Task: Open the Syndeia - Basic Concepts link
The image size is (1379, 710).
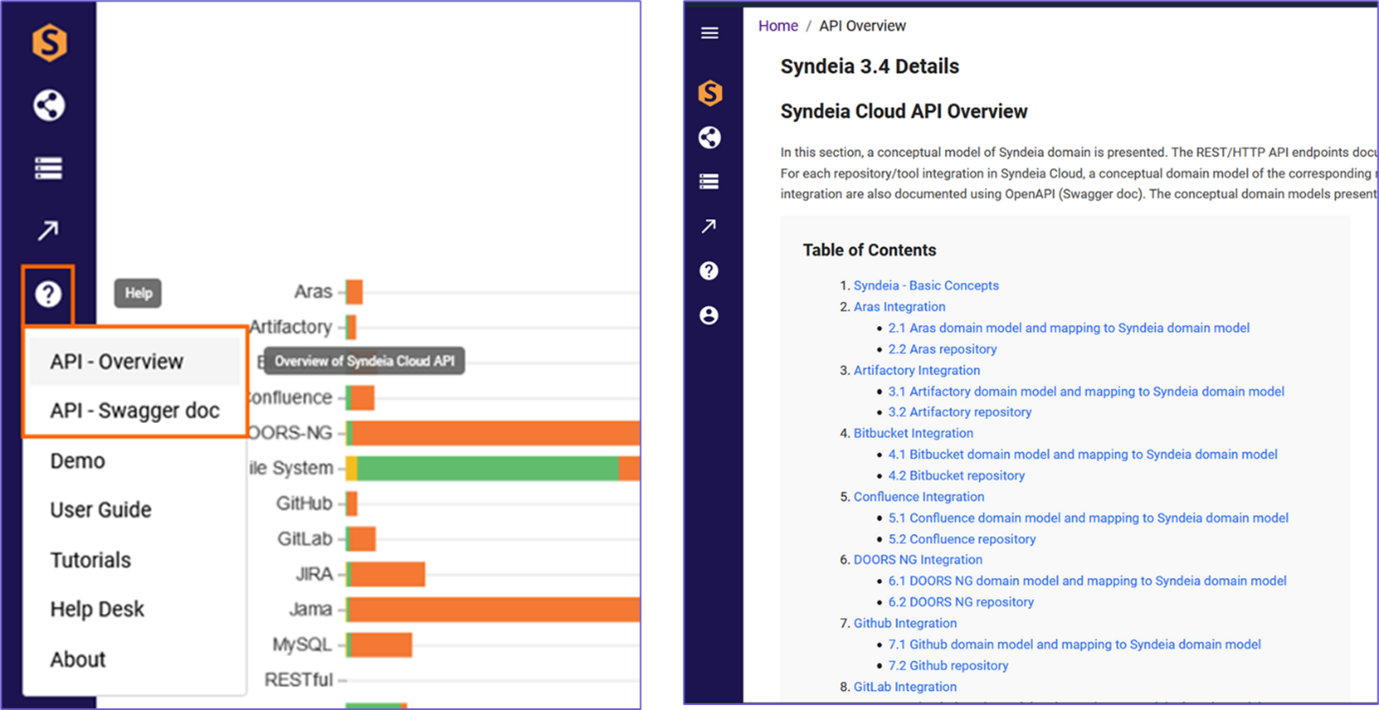Action: [926, 286]
